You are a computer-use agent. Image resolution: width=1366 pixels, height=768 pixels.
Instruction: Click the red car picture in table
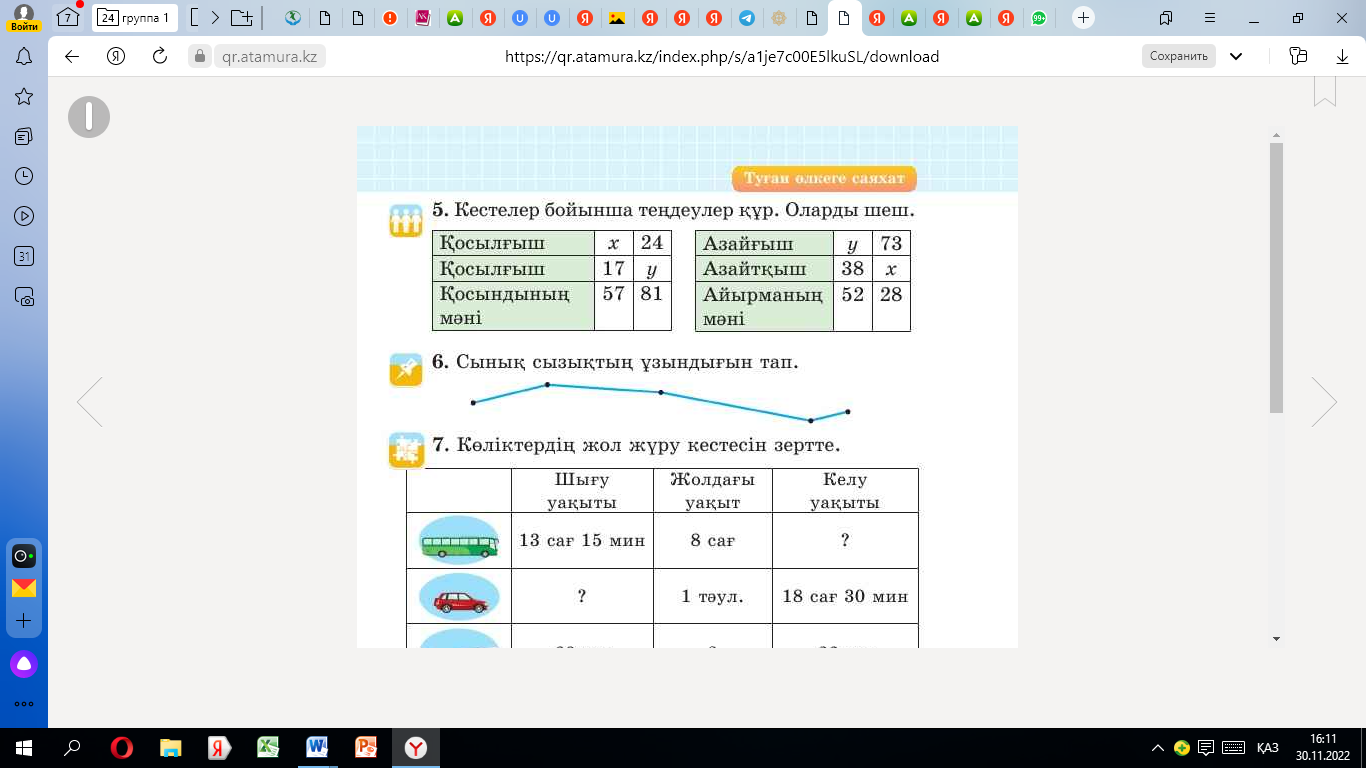[x=459, y=597]
